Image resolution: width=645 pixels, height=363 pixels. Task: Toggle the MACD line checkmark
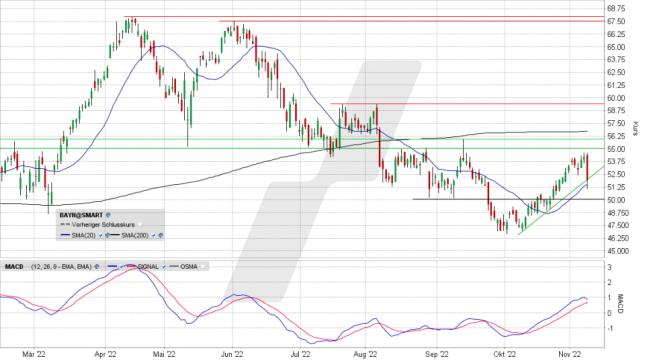coord(122,266)
